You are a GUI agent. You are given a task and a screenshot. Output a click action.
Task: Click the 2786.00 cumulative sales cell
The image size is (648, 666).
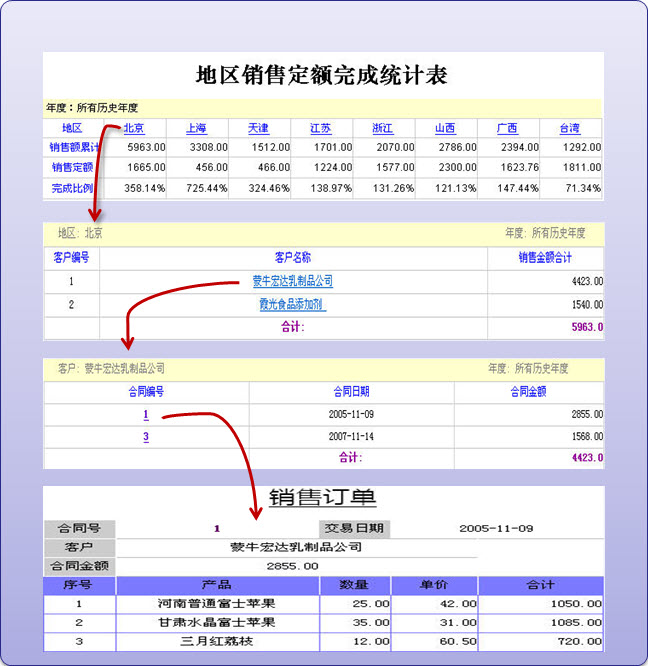[457, 147]
